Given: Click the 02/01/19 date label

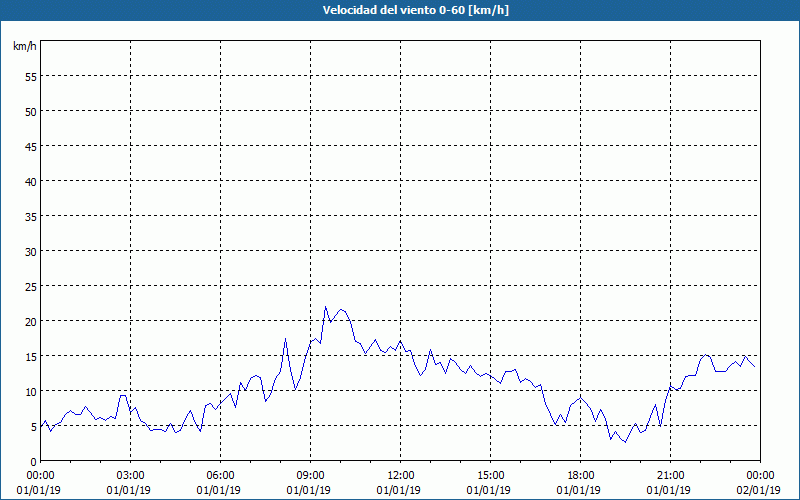Looking at the screenshot, I should click(x=759, y=490).
